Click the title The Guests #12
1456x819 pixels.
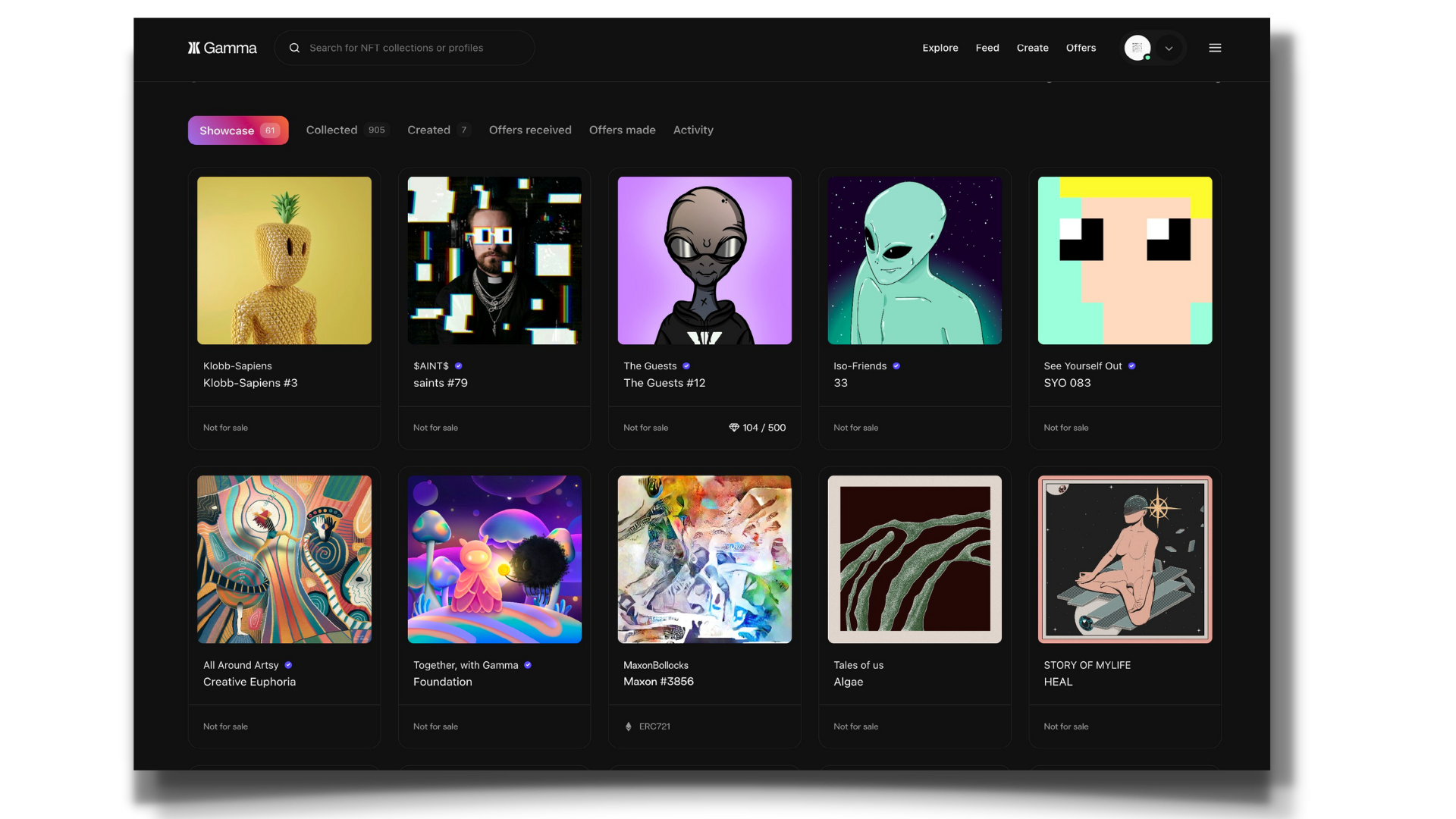664,383
